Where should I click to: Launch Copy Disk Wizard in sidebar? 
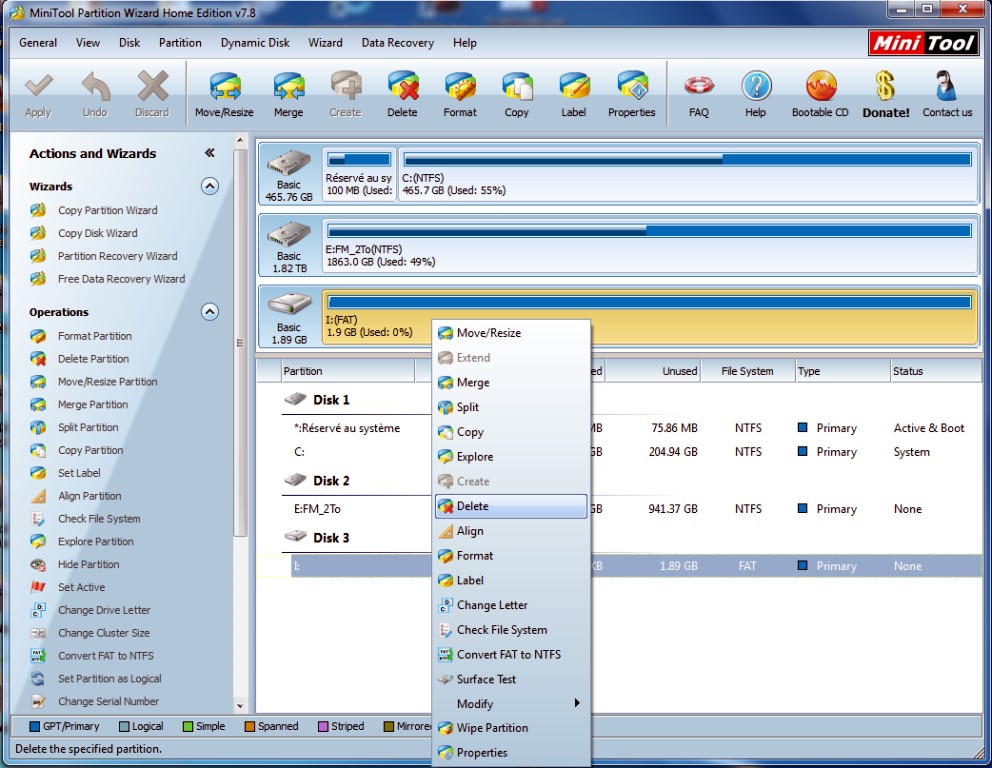(97, 233)
